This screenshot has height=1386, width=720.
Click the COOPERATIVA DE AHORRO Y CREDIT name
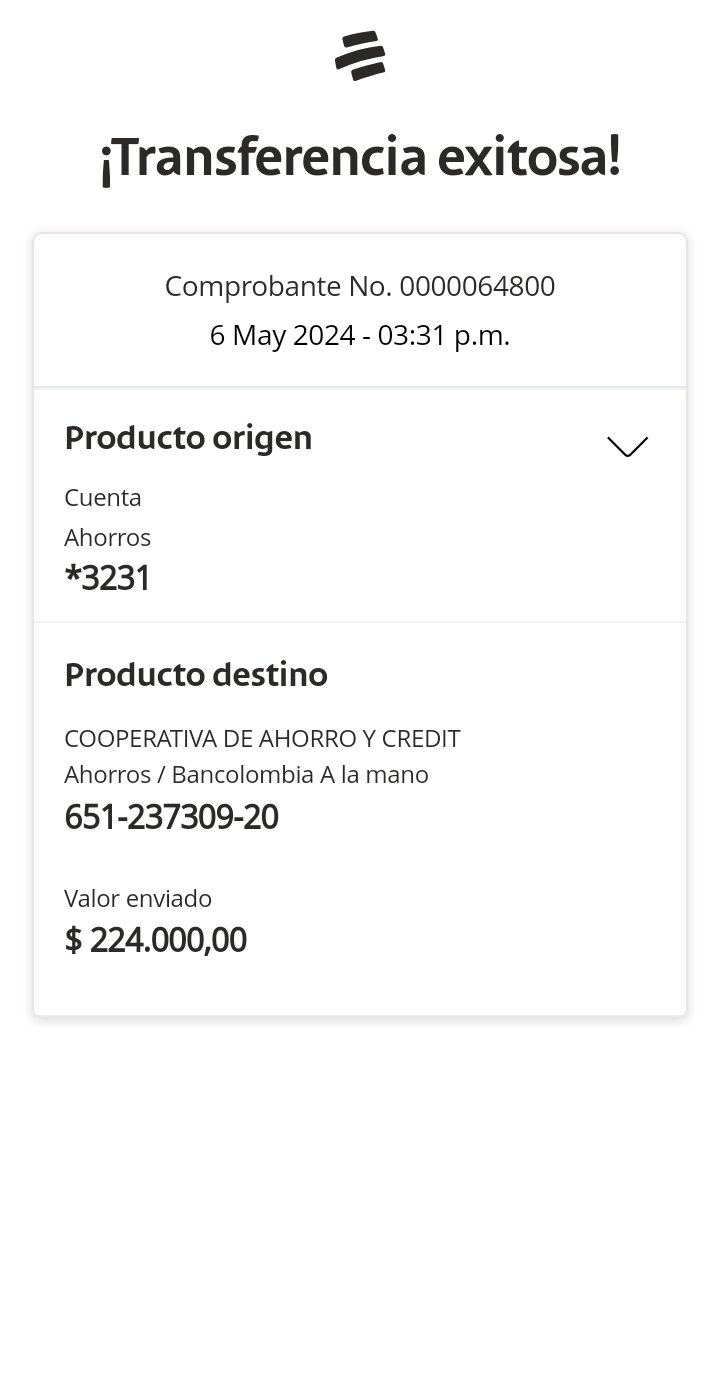coord(262,739)
